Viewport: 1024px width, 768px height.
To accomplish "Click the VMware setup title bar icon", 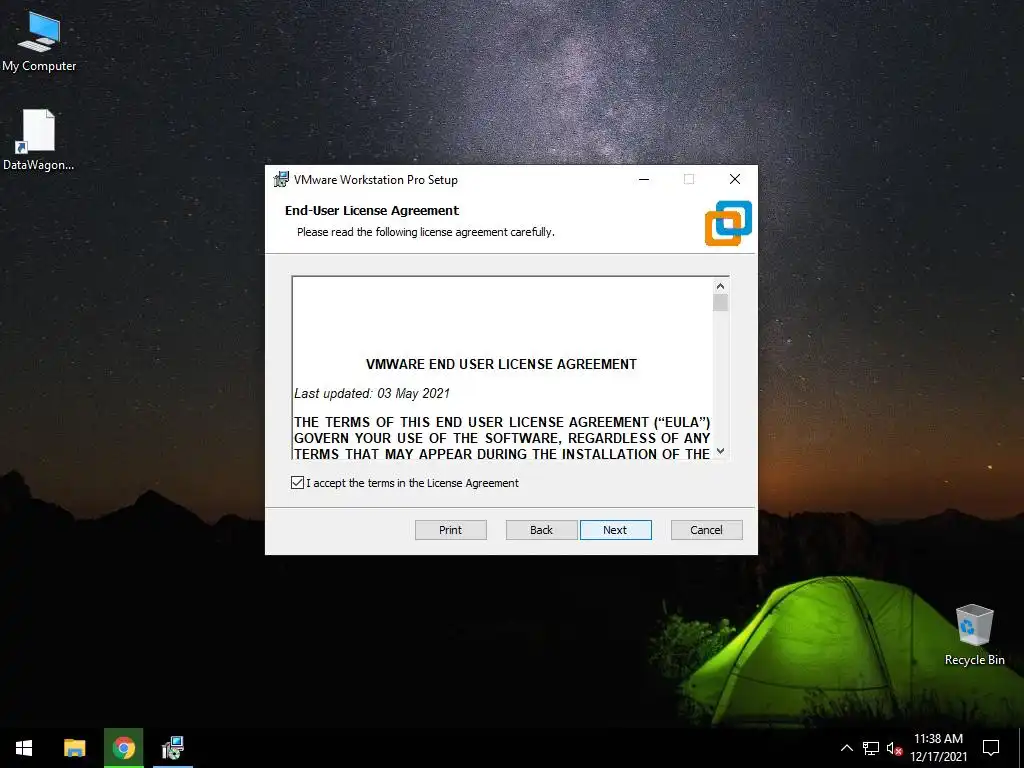I will click(x=281, y=179).
